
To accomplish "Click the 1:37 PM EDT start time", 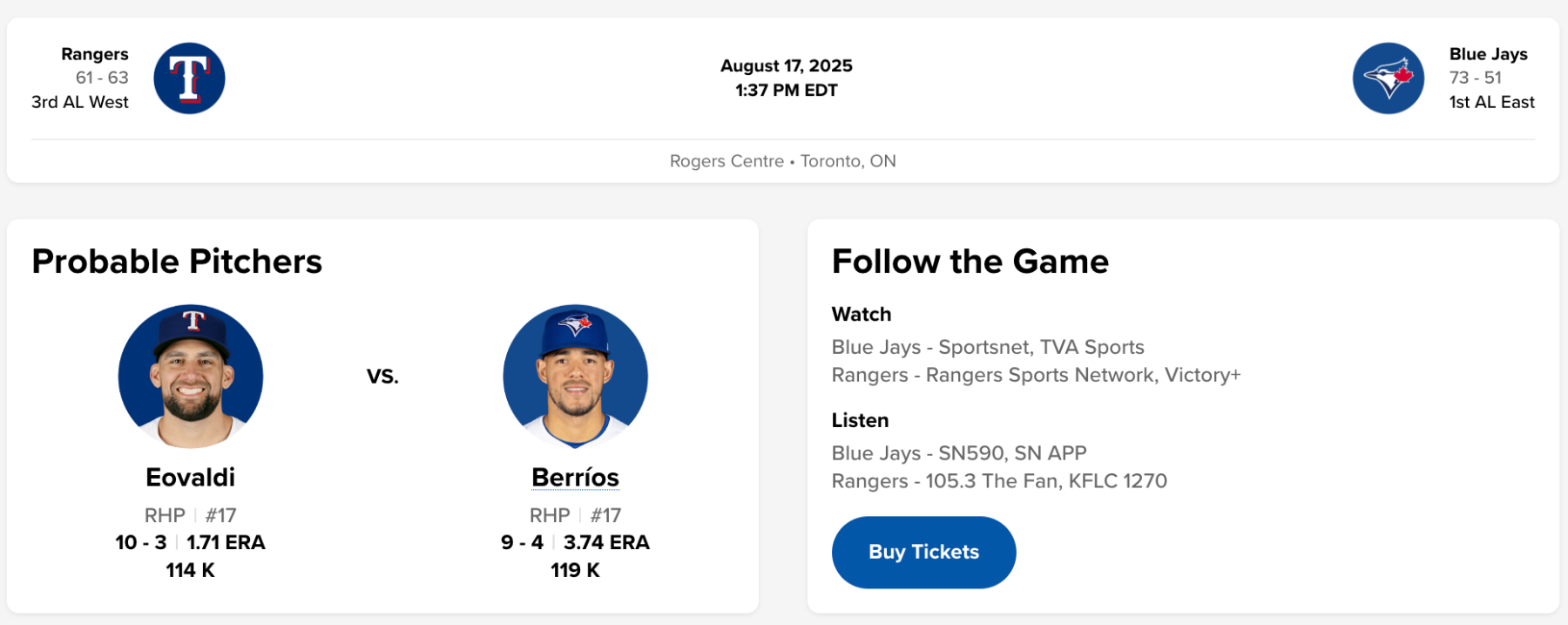I will point(786,91).
